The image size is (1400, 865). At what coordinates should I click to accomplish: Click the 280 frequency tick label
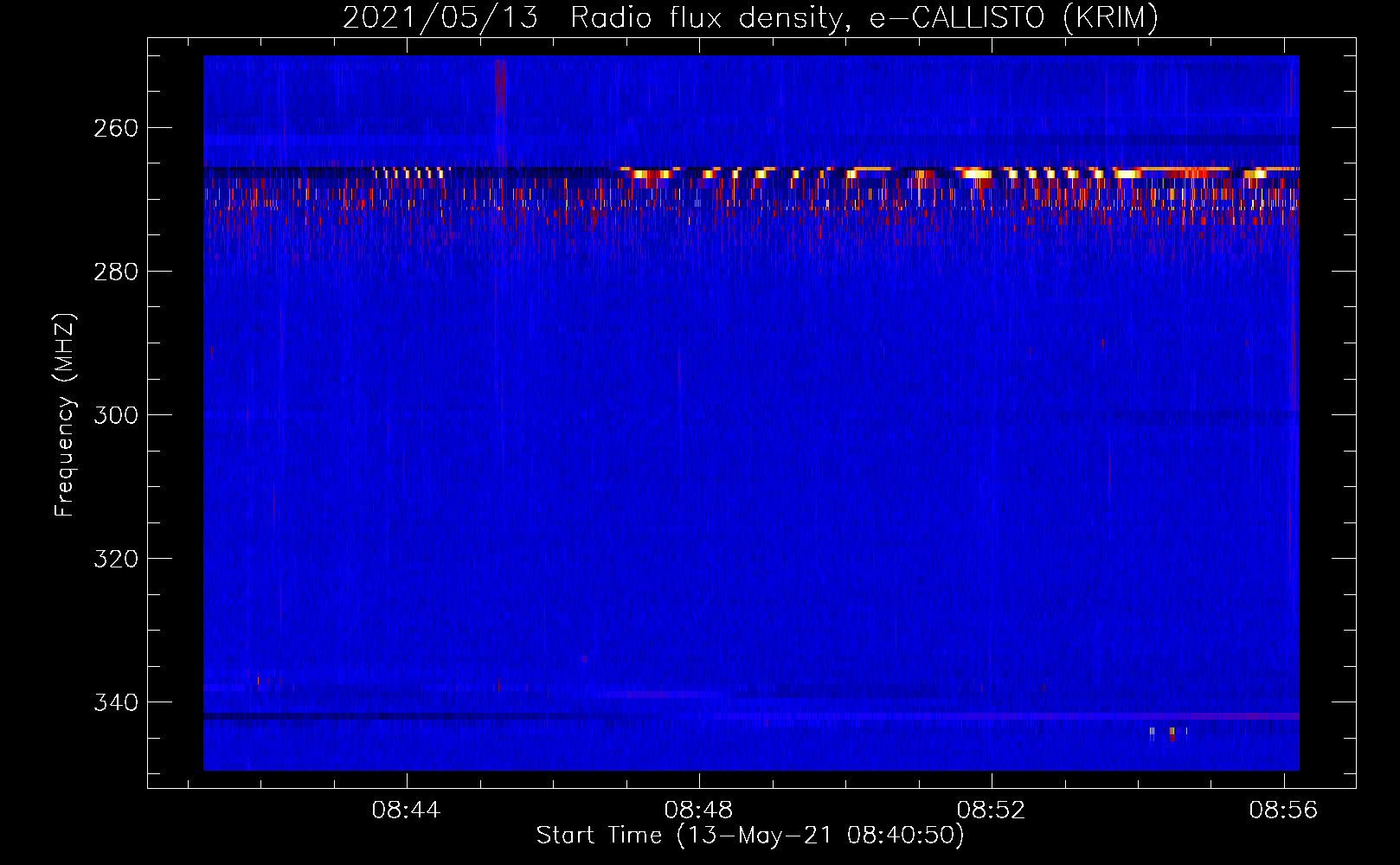(x=115, y=272)
